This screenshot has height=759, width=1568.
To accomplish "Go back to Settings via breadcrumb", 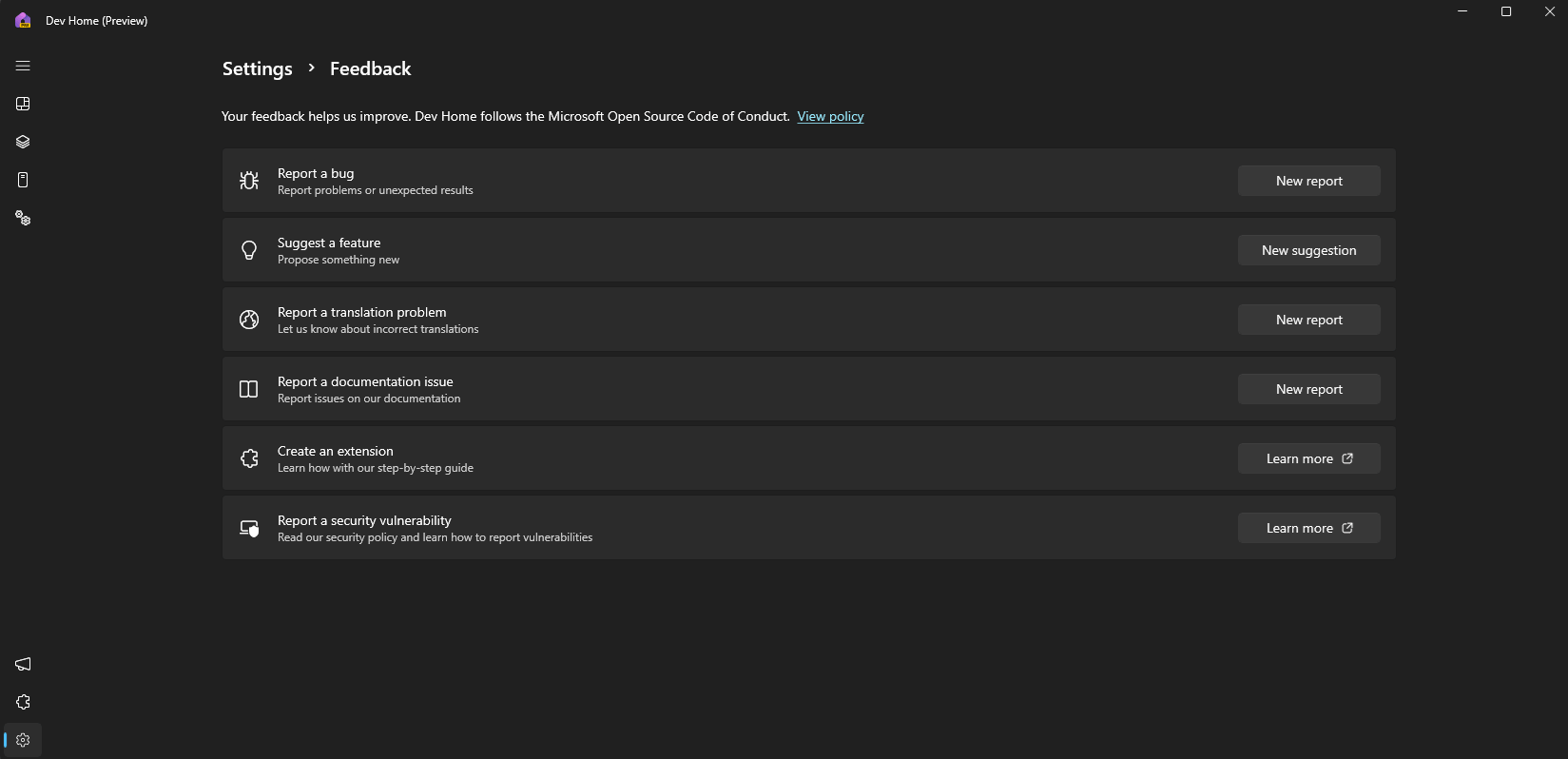I will (257, 68).
